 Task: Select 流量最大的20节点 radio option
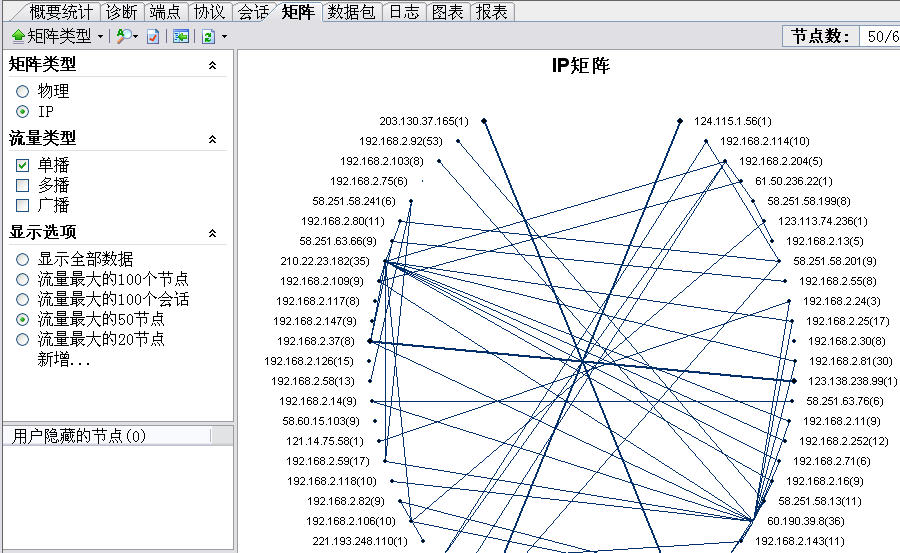pos(22,339)
